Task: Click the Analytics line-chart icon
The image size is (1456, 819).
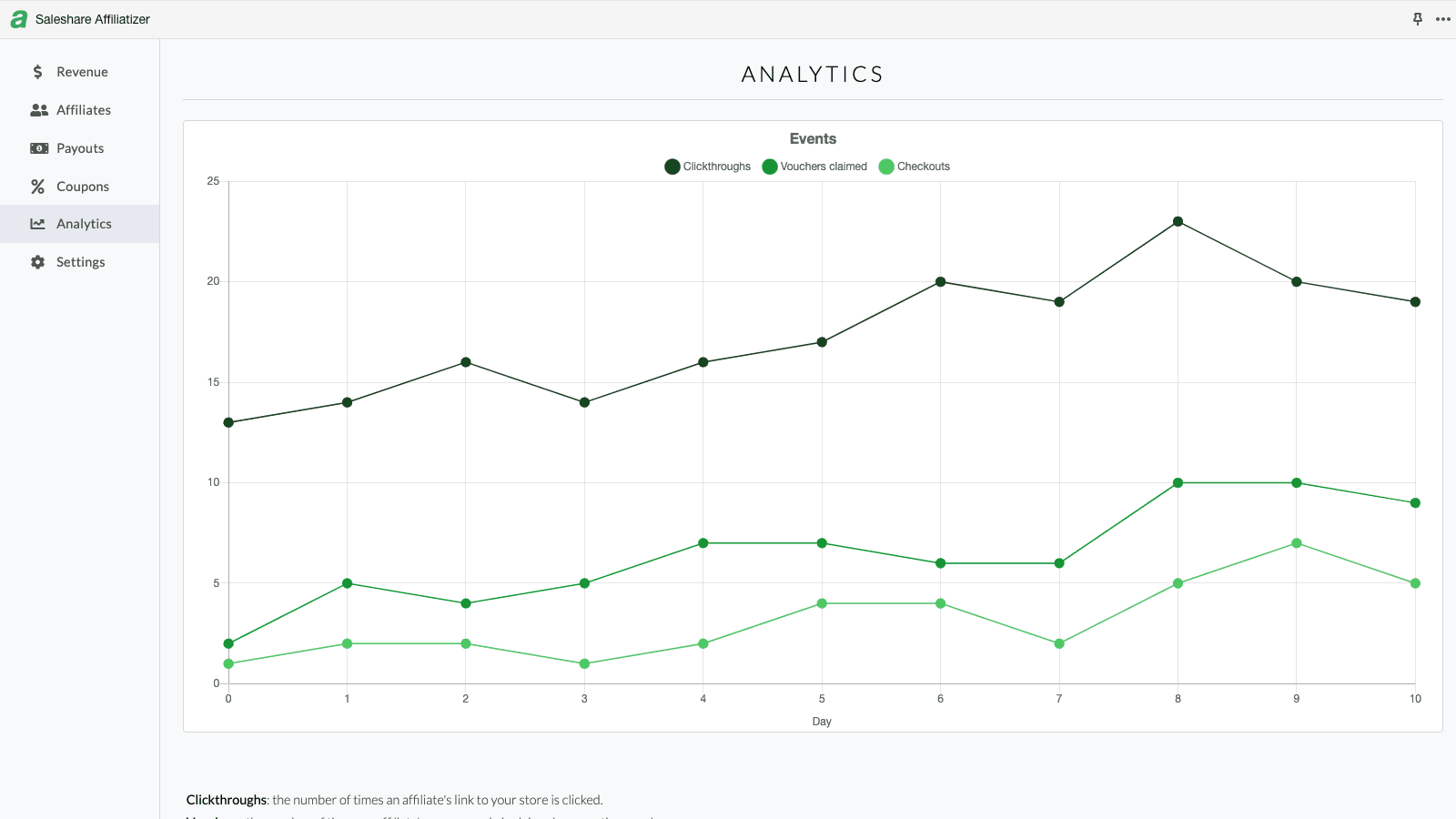Action: click(37, 223)
